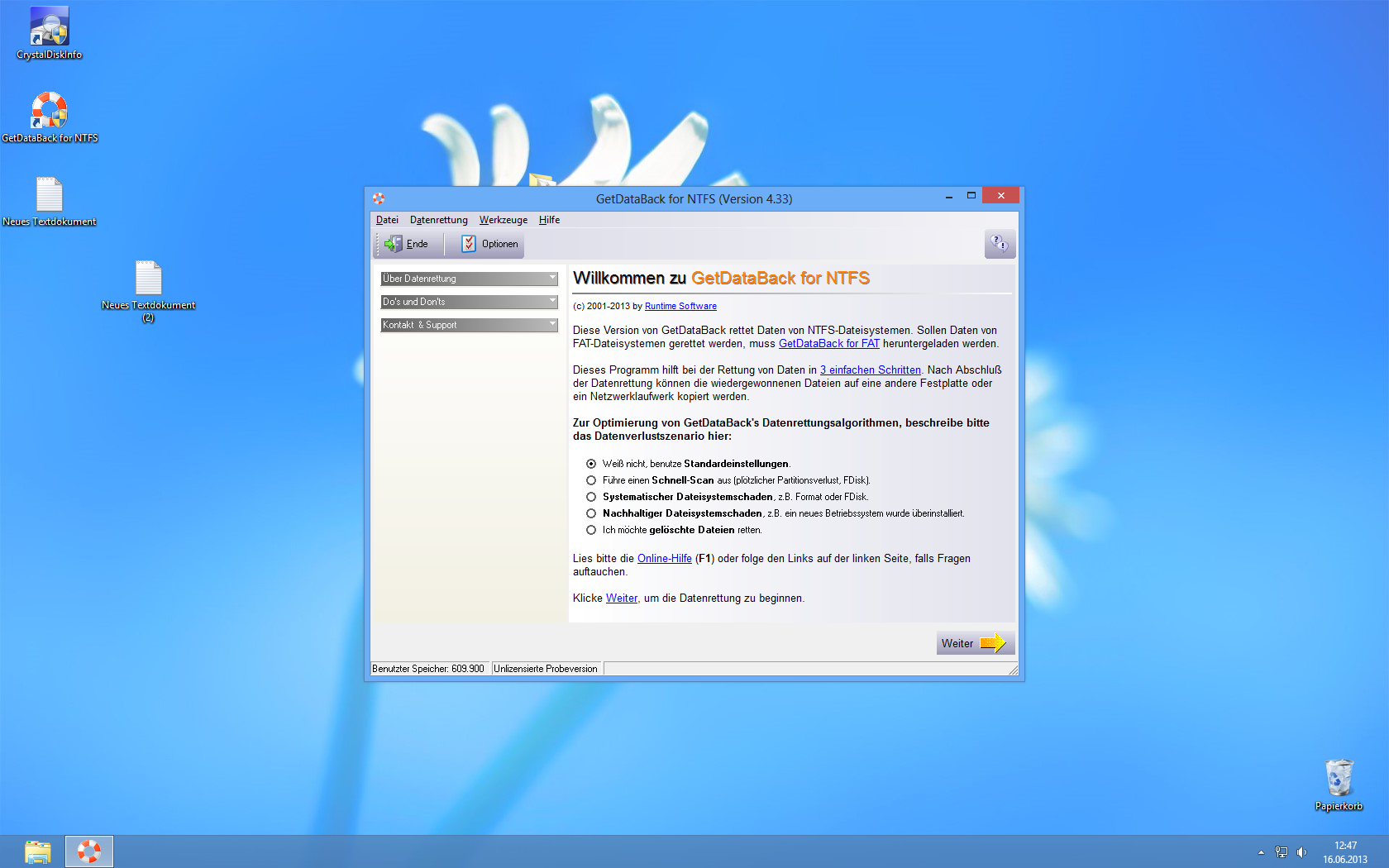
Task: Select Nachhaltiger Dateisystemschaden option
Action: [591, 513]
